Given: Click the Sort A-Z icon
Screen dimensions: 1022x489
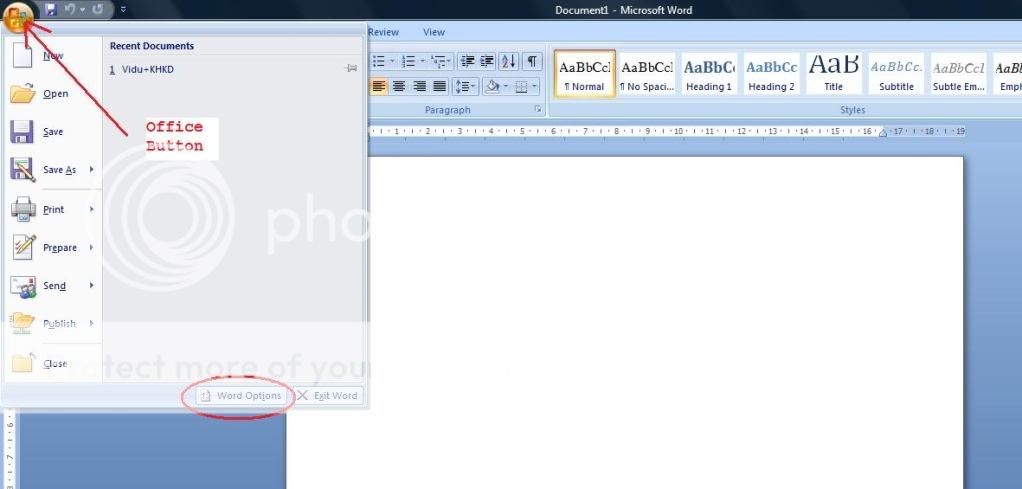Looking at the screenshot, I should 509,61.
